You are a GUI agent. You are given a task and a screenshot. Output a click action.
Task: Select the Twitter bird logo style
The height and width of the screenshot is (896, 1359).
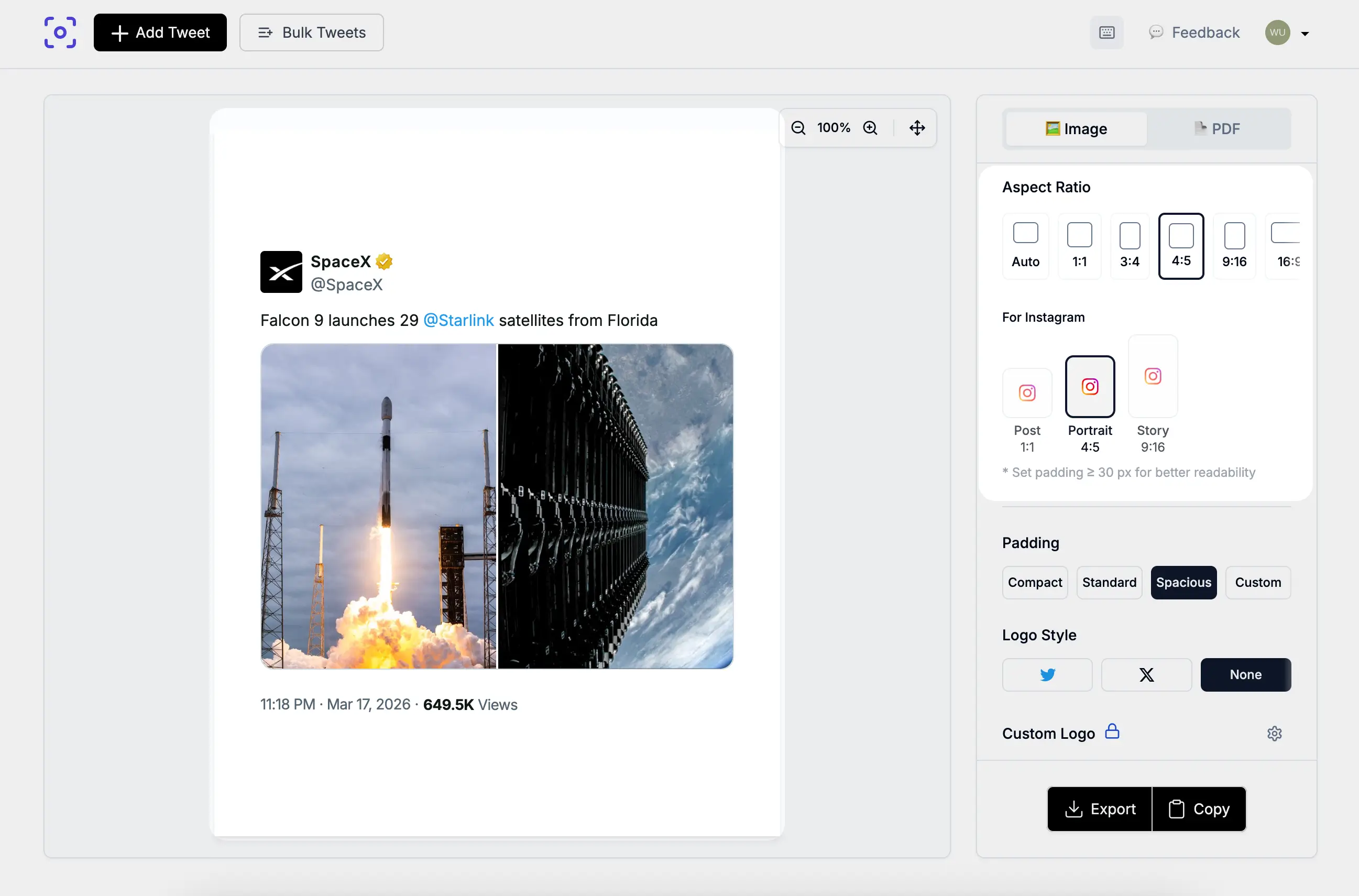(1047, 675)
